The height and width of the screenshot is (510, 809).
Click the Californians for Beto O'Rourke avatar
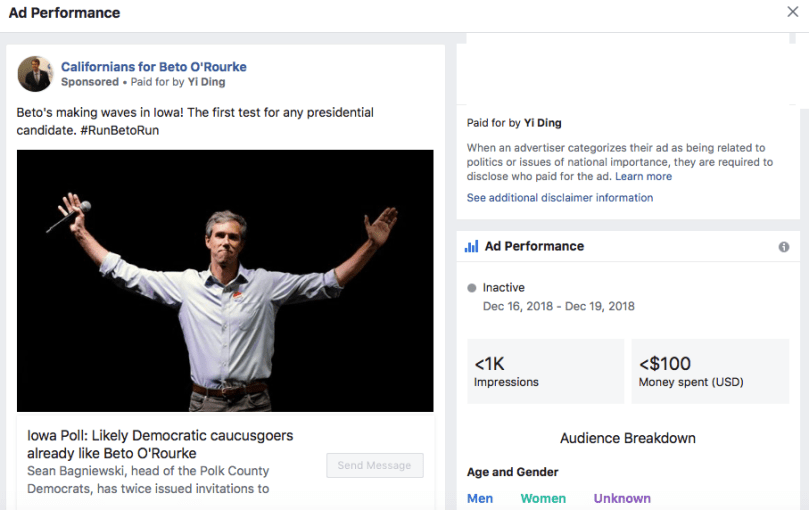coord(35,74)
